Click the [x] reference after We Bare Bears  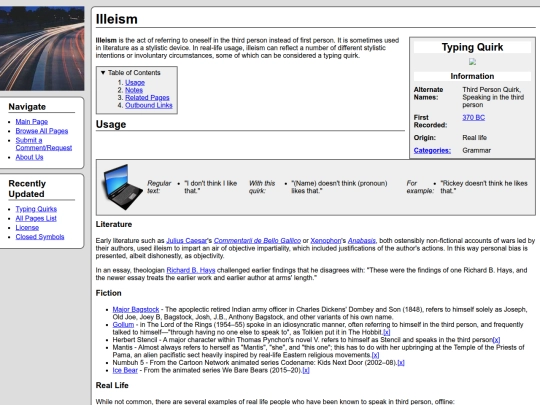[306, 370]
